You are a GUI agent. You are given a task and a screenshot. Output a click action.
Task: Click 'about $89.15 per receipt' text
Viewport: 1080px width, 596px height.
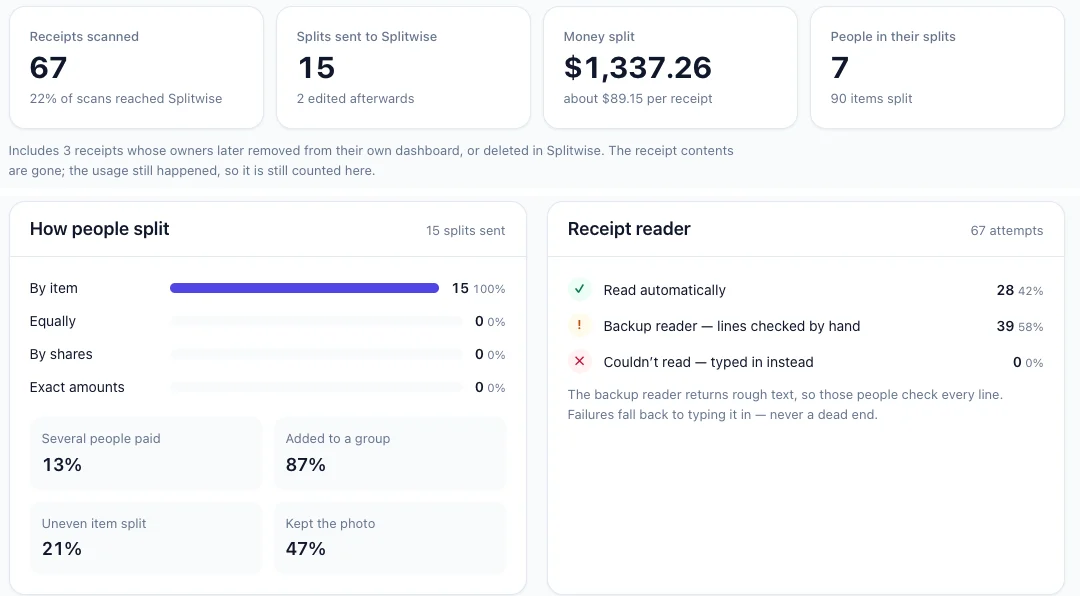[638, 99]
